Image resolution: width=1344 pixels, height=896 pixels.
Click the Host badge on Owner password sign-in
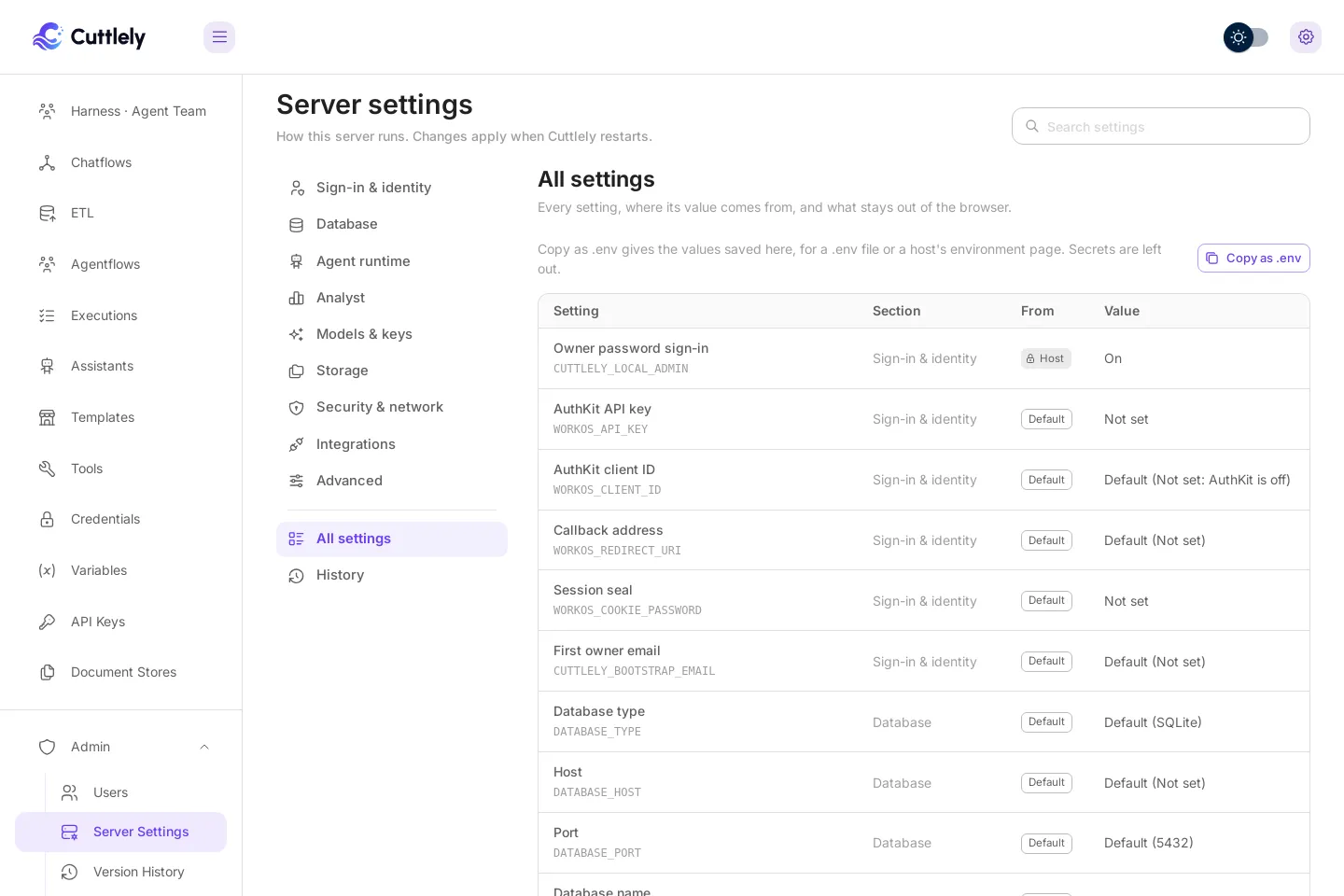[x=1046, y=358]
